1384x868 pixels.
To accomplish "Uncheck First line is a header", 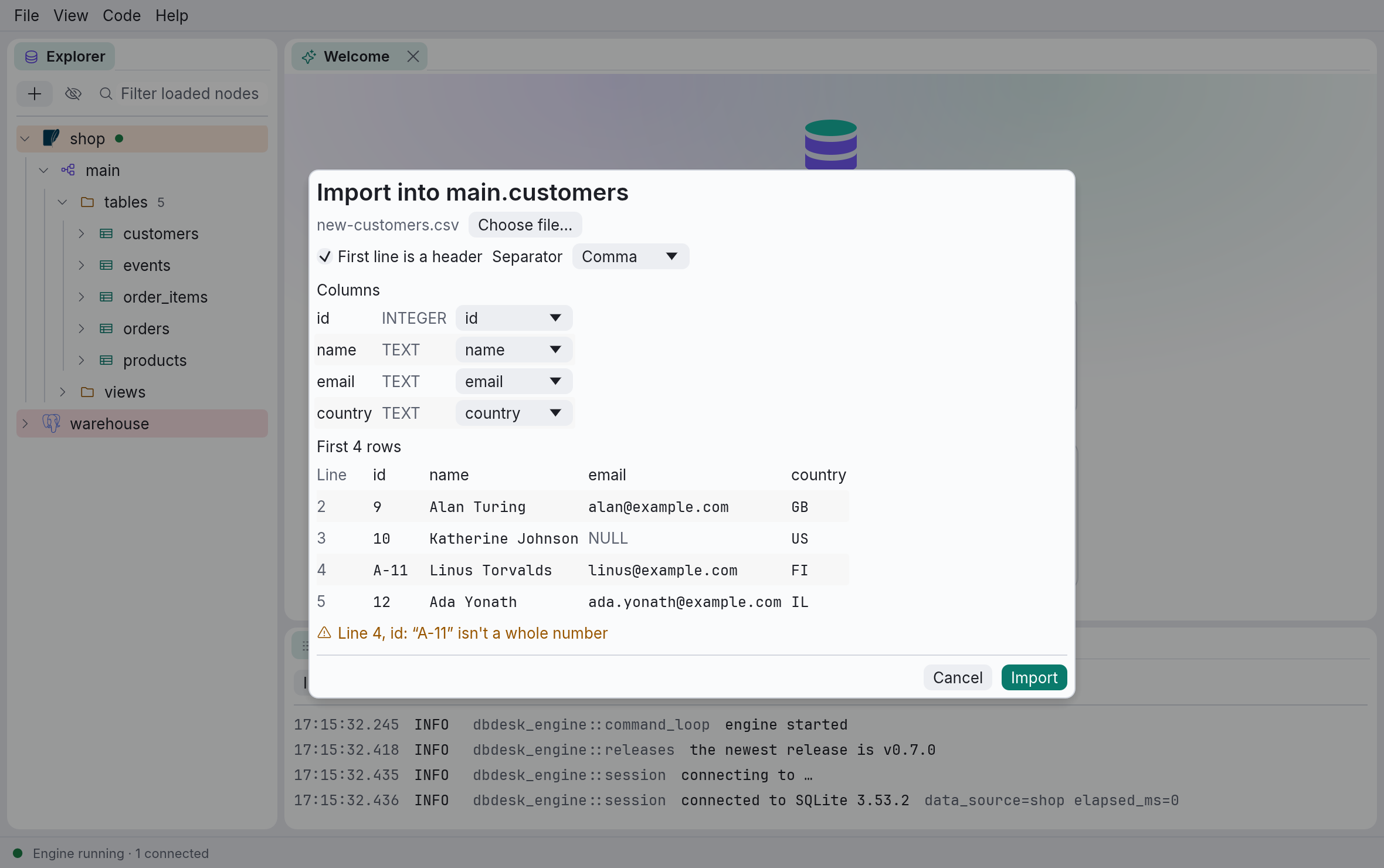I will click(325, 256).
